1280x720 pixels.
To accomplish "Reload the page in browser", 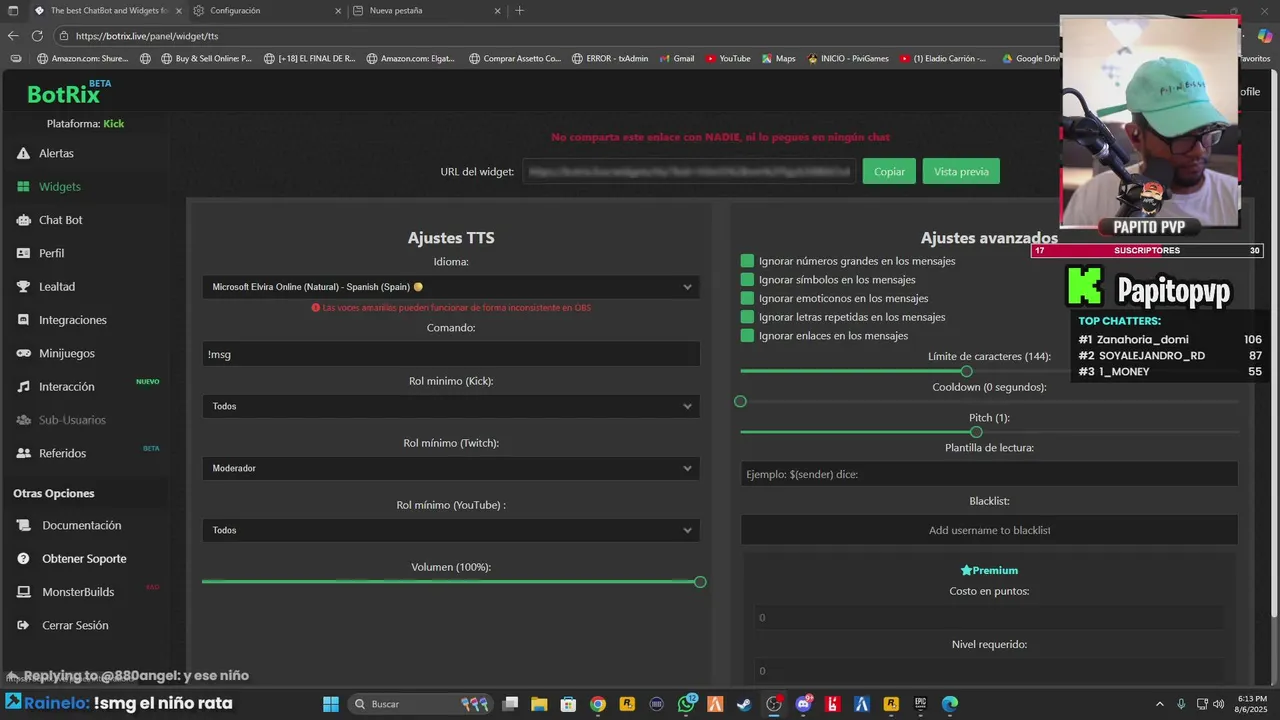I will [37, 36].
